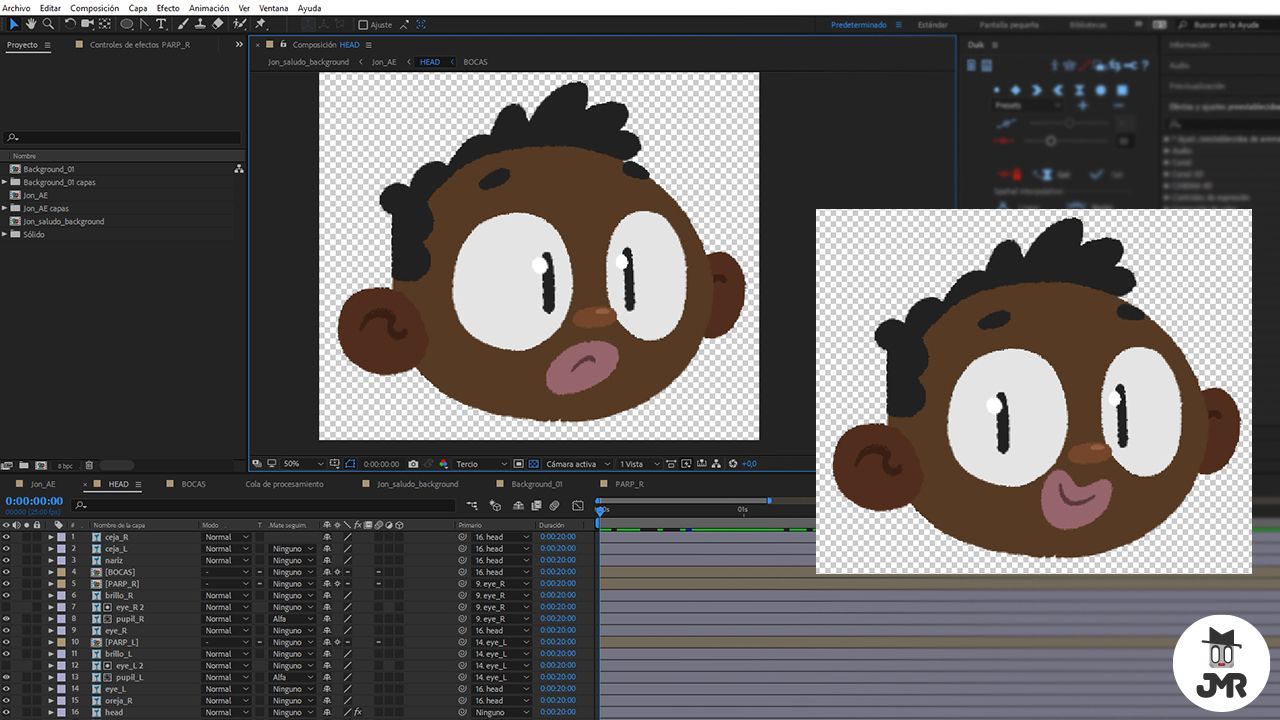Open the Tercio resolution dropdown
The width and height of the screenshot is (1280, 720).
pos(481,464)
